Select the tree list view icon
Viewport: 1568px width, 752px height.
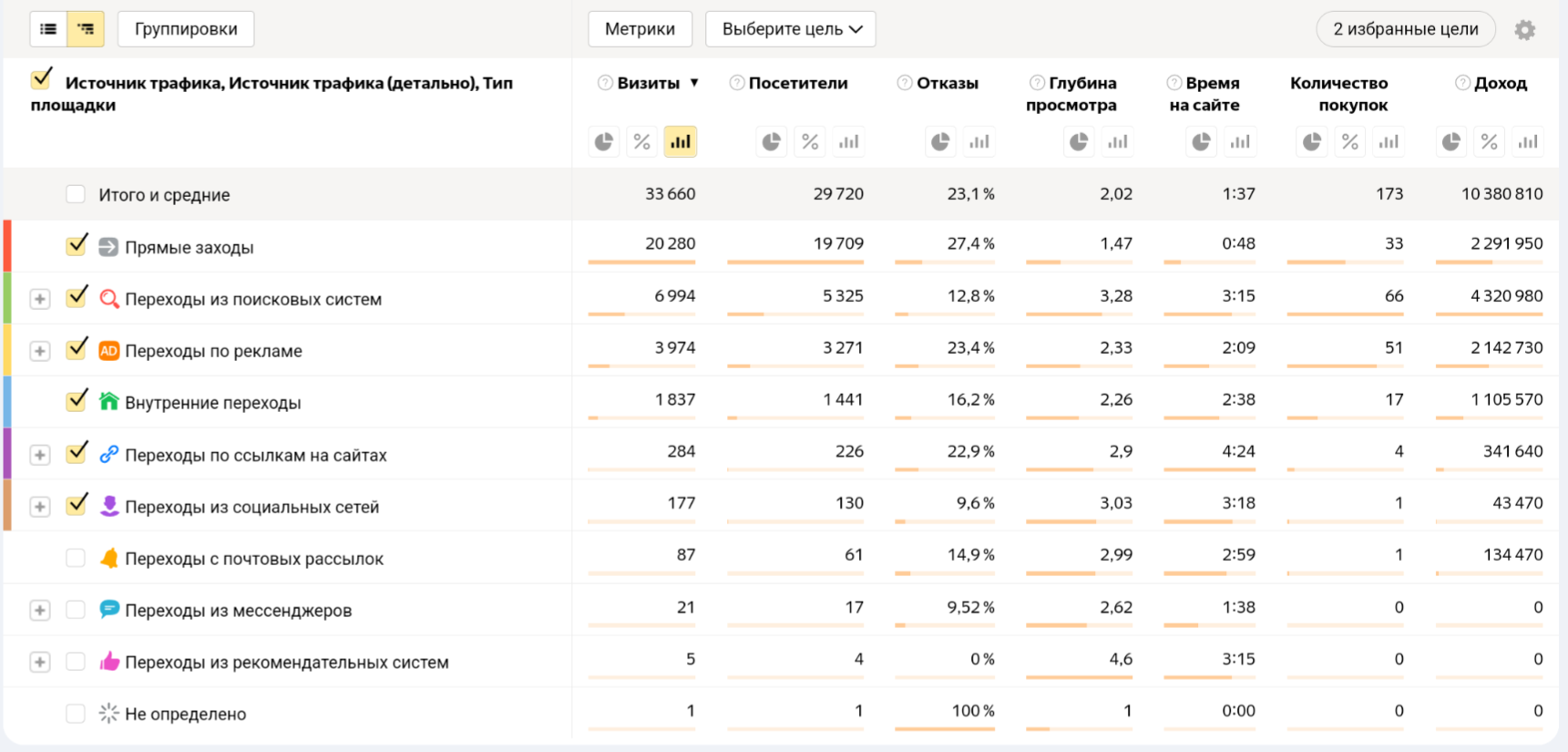(x=86, y=29)
